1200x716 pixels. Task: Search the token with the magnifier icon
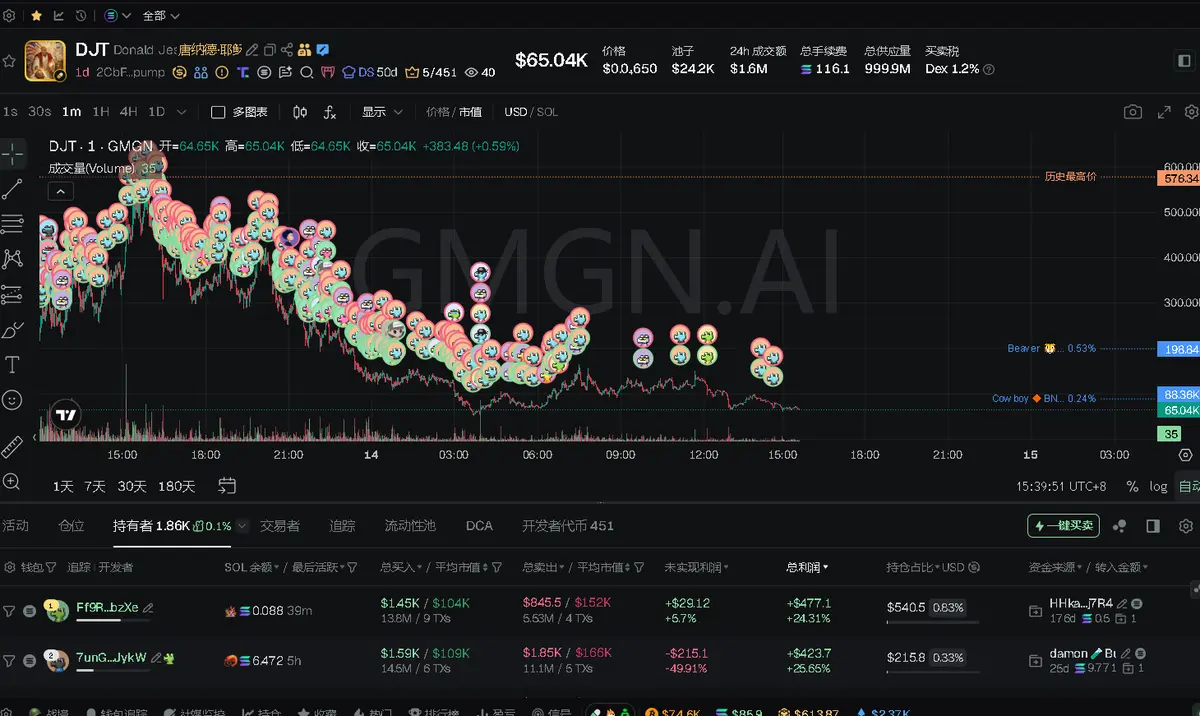point(307,72)
